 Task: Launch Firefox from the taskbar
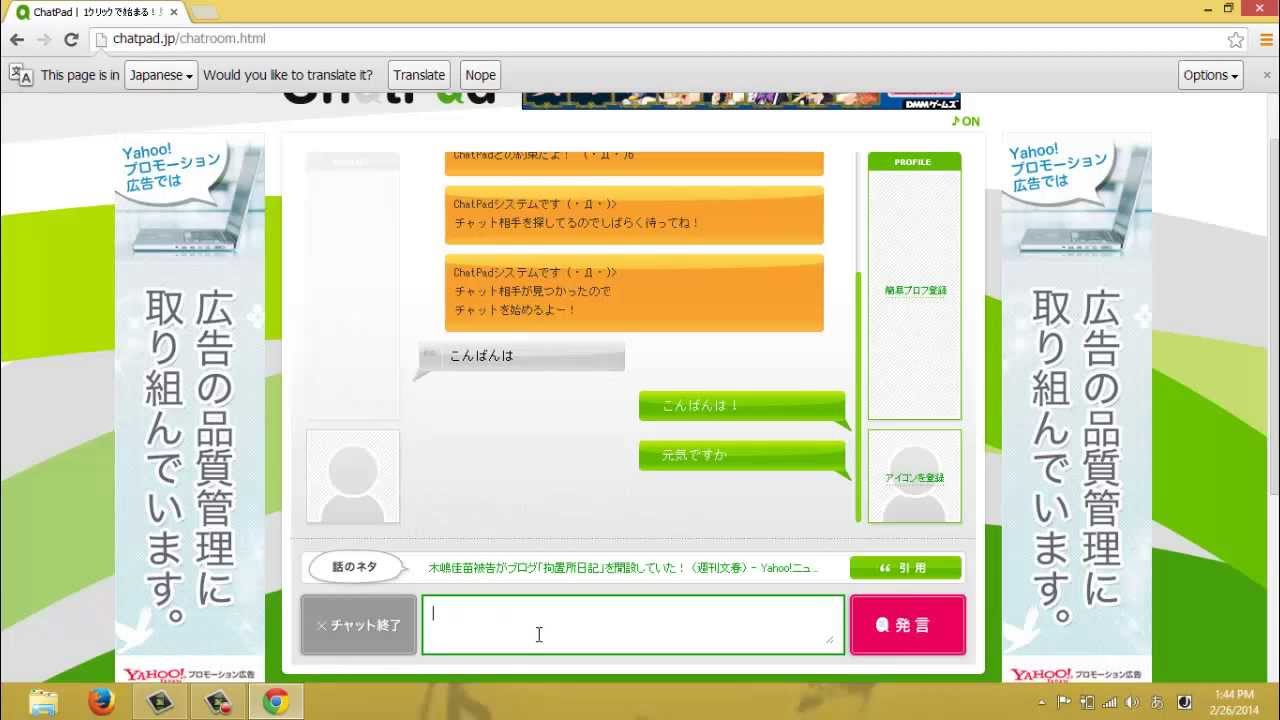pos(101,701)
